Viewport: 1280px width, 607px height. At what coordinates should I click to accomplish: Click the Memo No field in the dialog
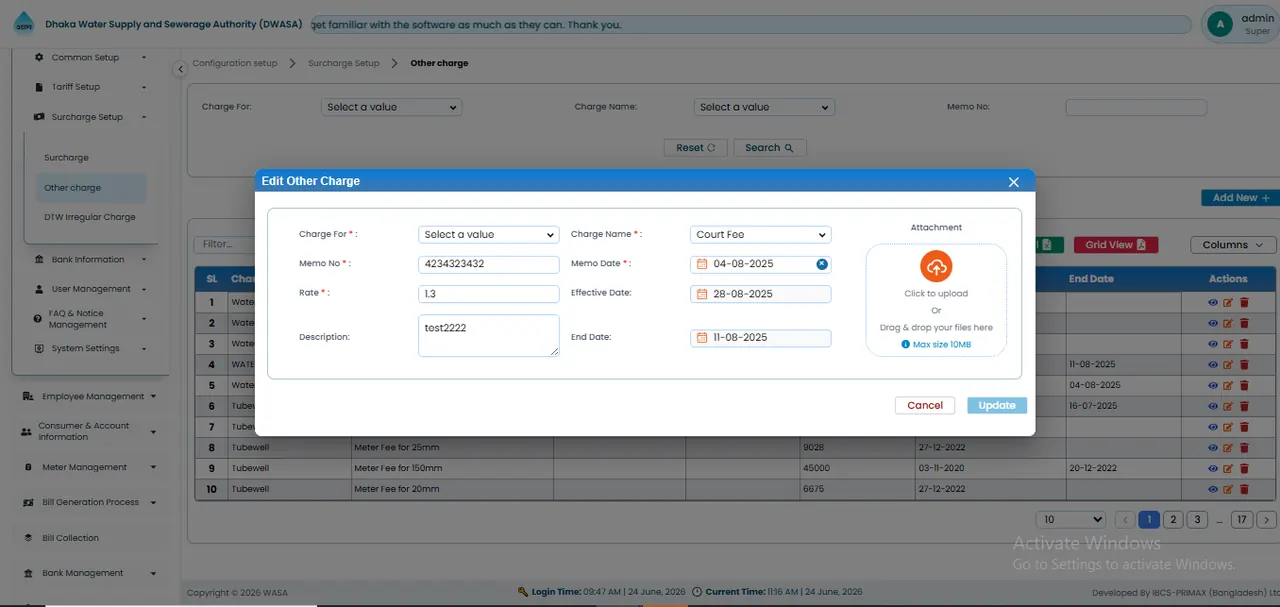pyautogui.click(x=488, y=265)
